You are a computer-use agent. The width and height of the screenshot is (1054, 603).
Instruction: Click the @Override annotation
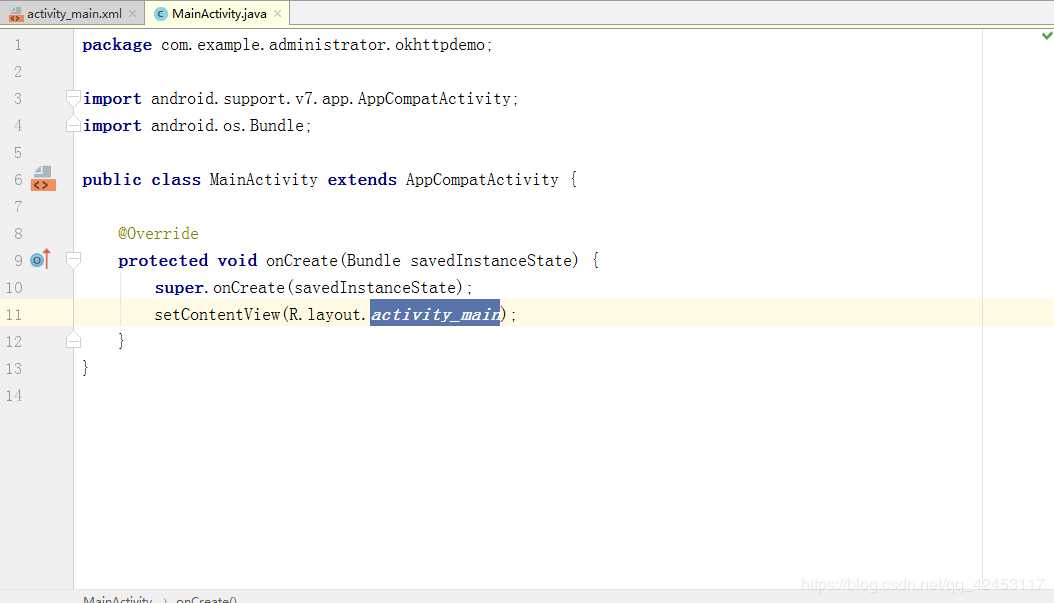[158, 233]
